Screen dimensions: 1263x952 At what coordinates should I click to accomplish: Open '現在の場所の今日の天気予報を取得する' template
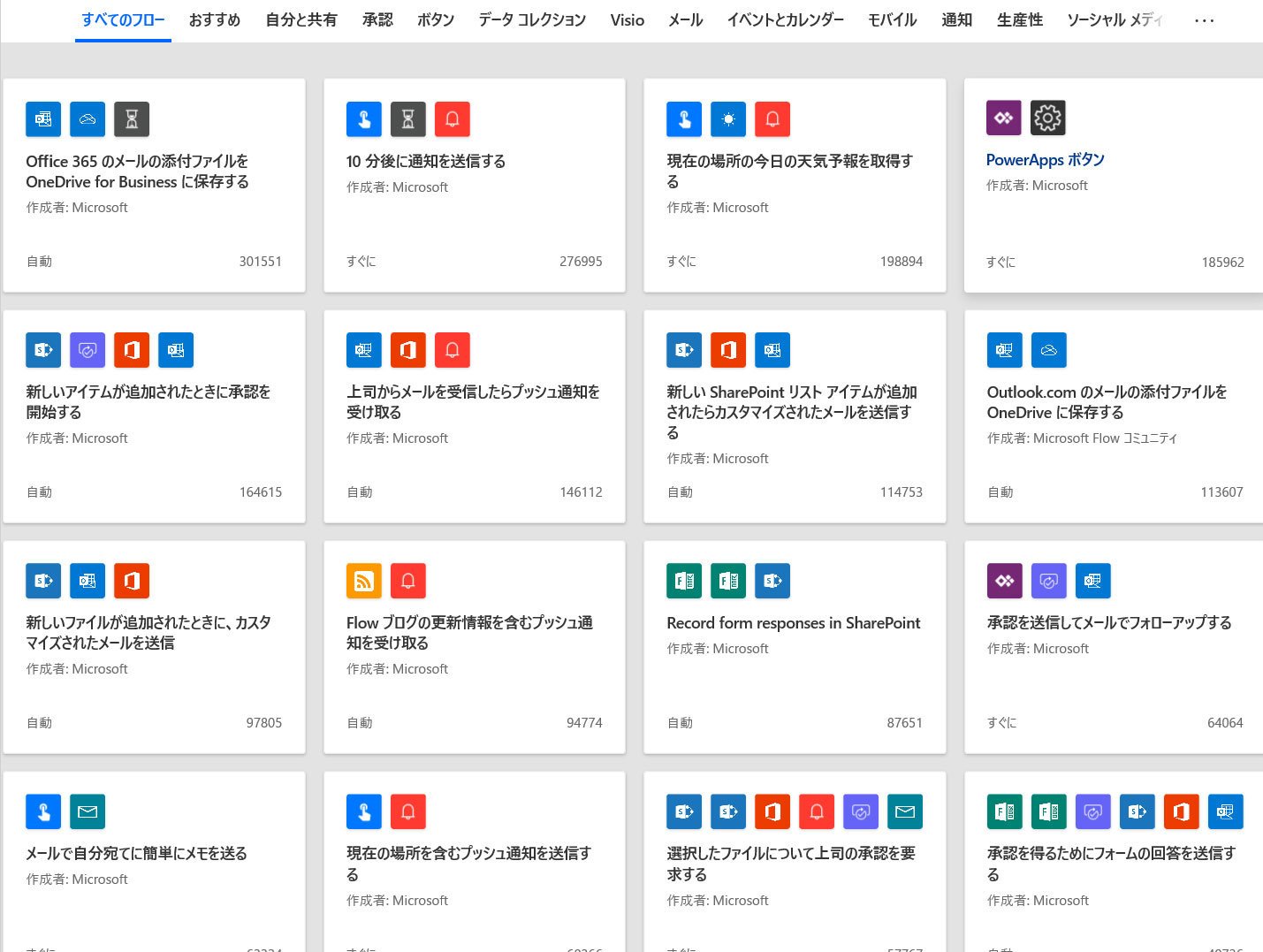[x=790, y=171]
